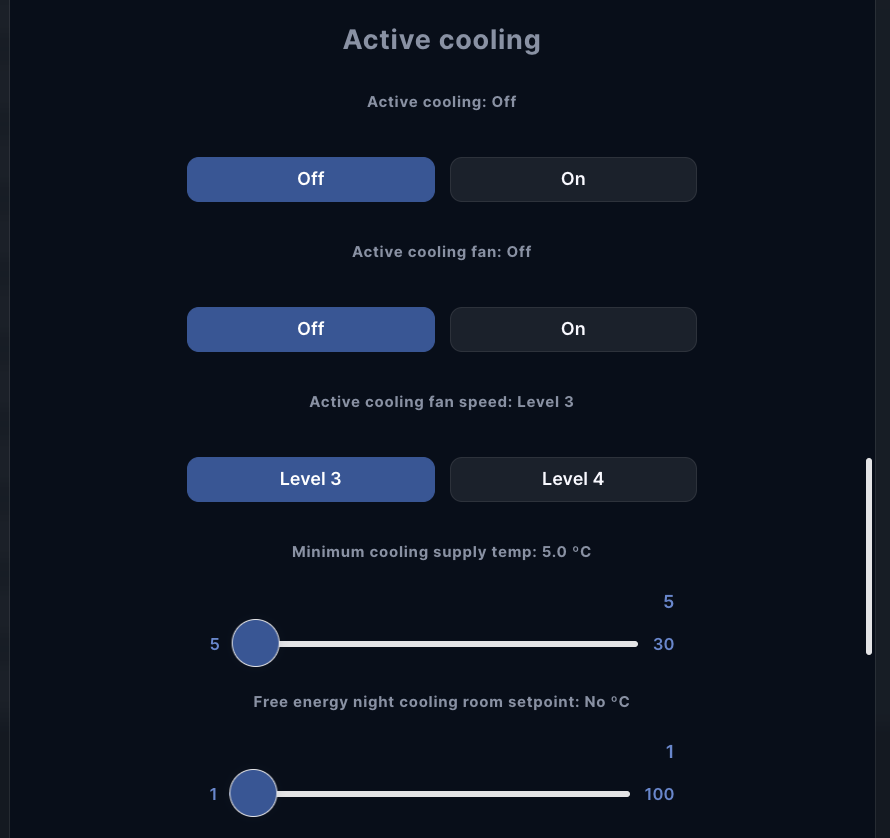Click the maximum value 100 beside setpoint slider
The image size is (890, 838).
pyautogui.click(x=659, y=794)
